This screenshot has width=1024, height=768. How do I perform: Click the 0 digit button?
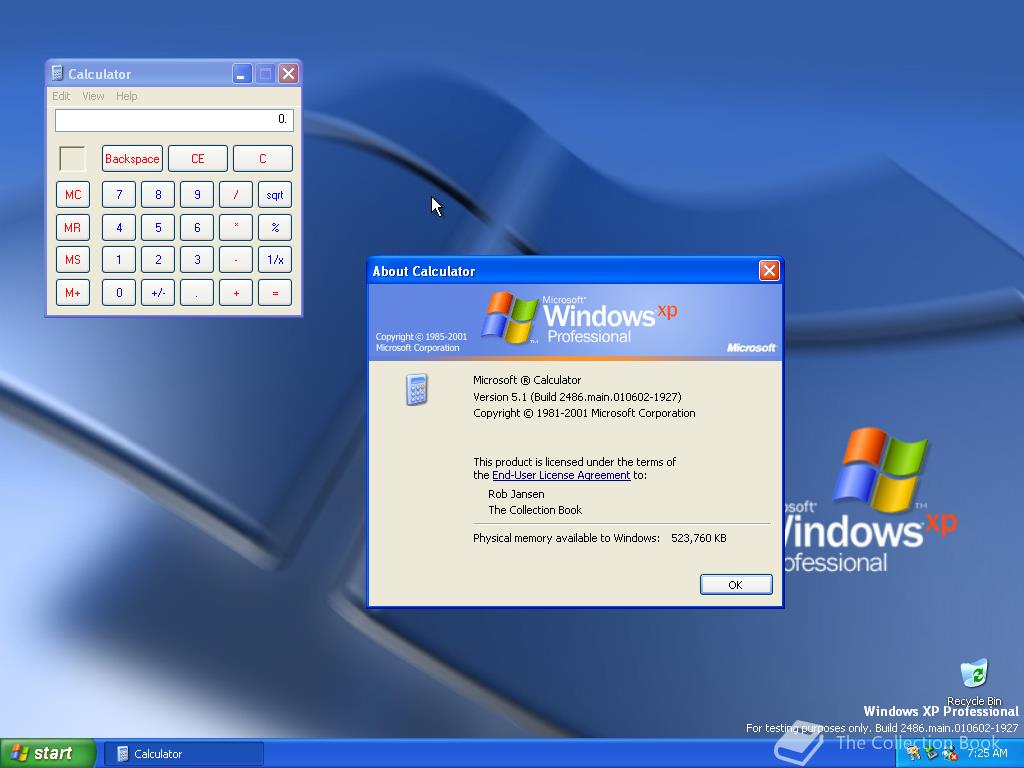click(119, 293)
